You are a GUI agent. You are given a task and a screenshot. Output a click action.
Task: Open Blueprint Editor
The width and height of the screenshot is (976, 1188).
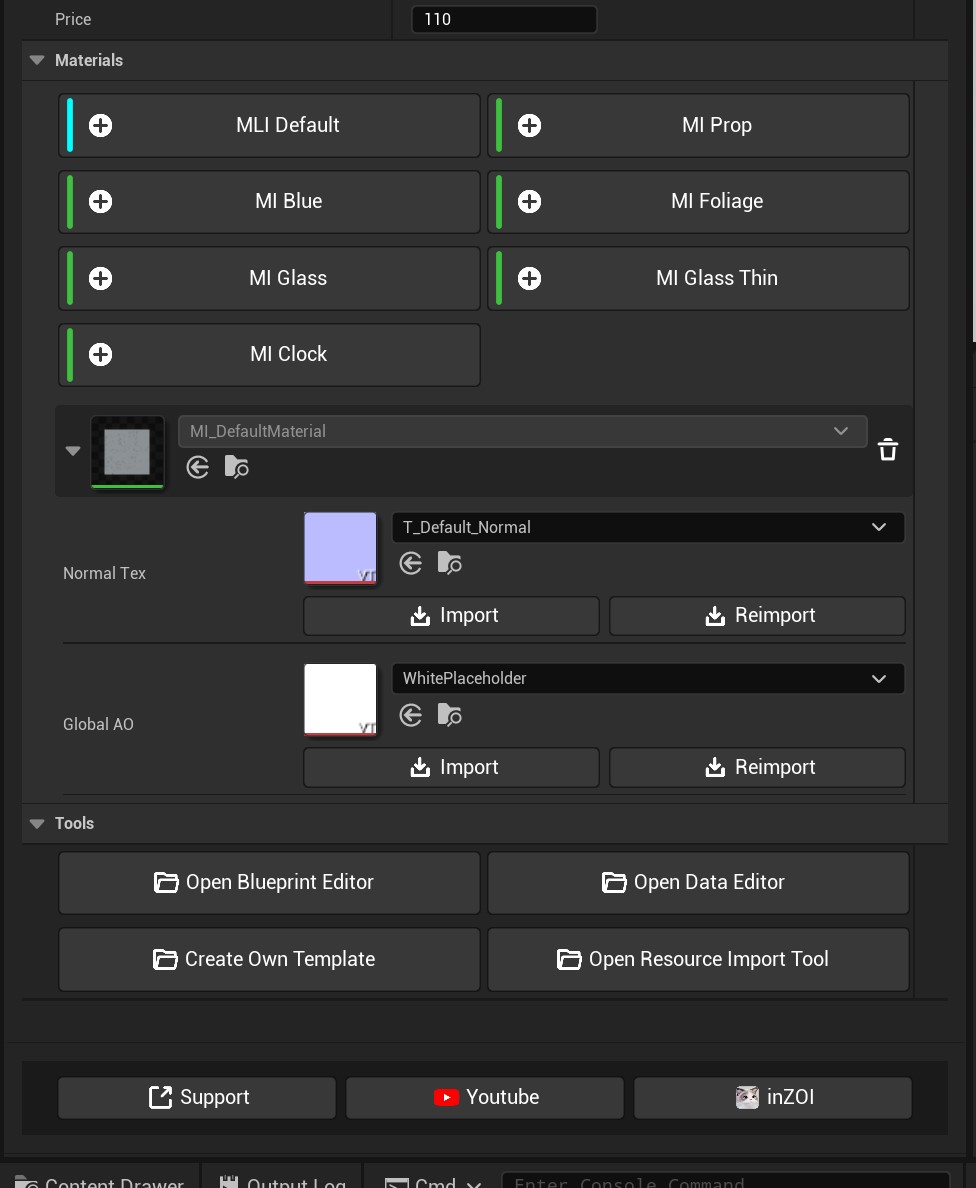point(269,883)
